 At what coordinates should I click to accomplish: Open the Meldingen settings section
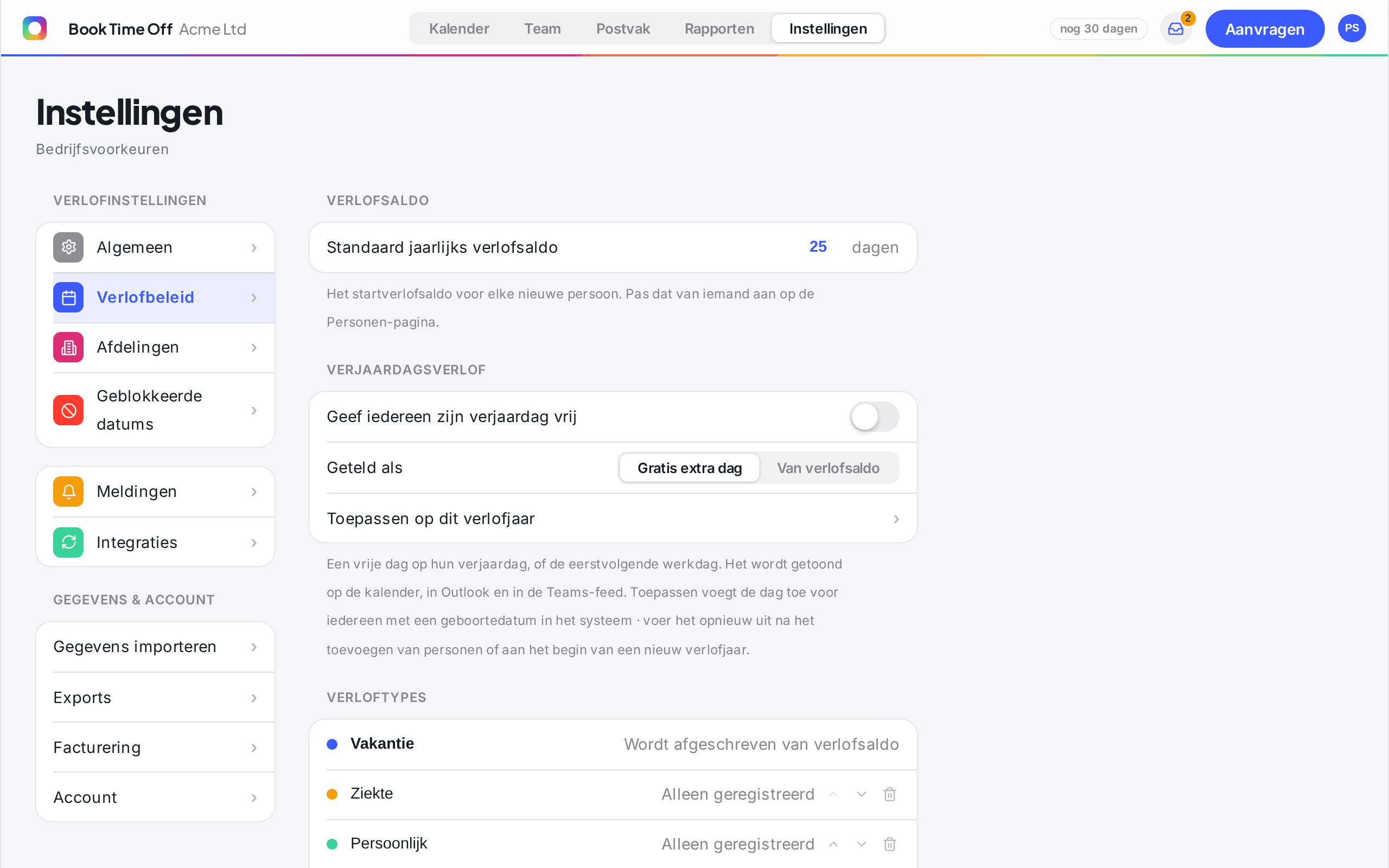[155, 492]
